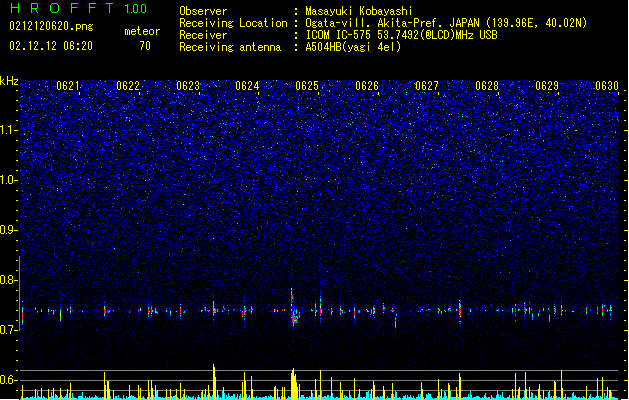Screen dimensions: 629x400
Task: Click the 0630 time marker
Action: pos(607,85)
